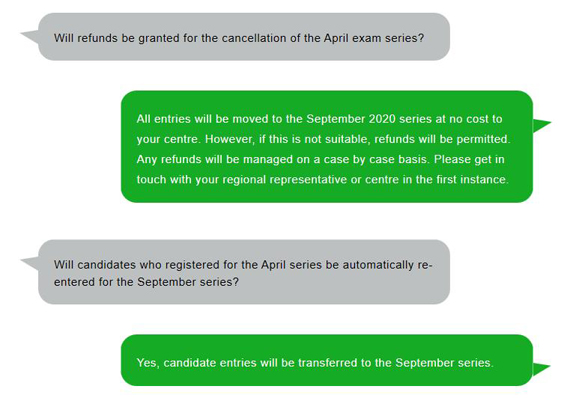Click the line starting 'your centre. However'
The image size is (570, 398).
(x=324, y=139)
